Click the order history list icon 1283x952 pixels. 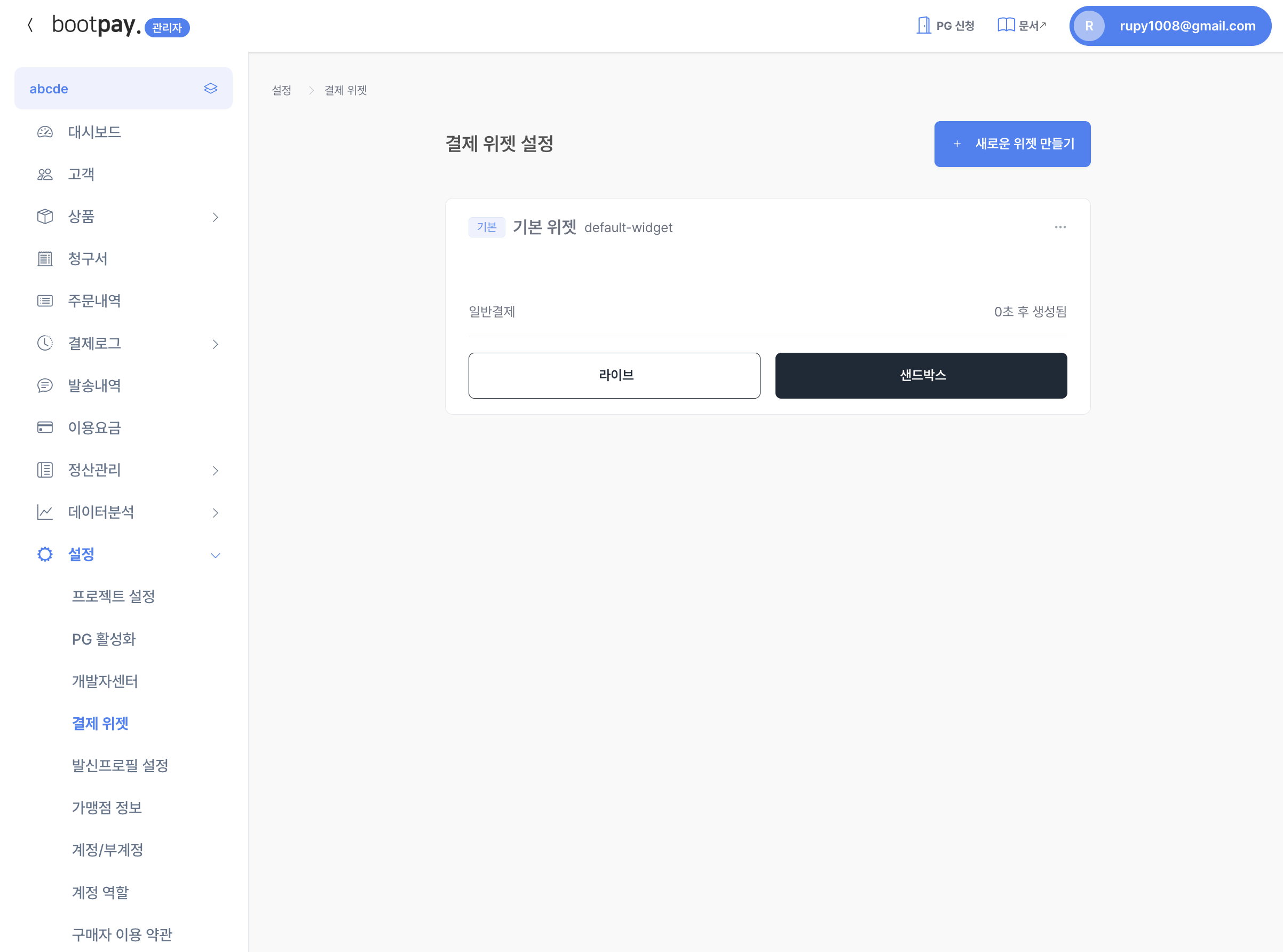click(45, 301)
